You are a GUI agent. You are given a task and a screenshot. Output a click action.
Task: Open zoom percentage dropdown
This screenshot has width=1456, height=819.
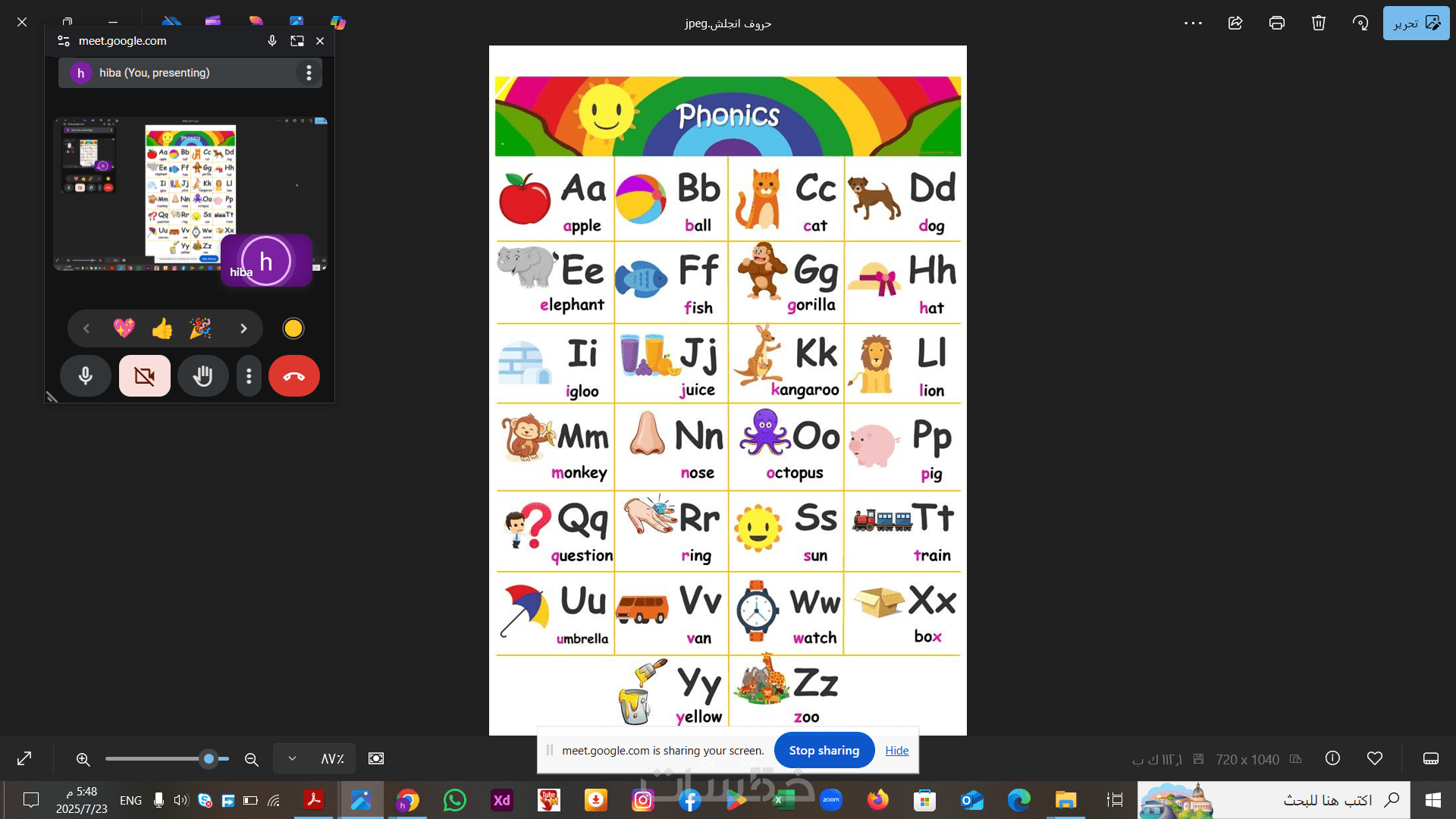click(x=293, y=758)
